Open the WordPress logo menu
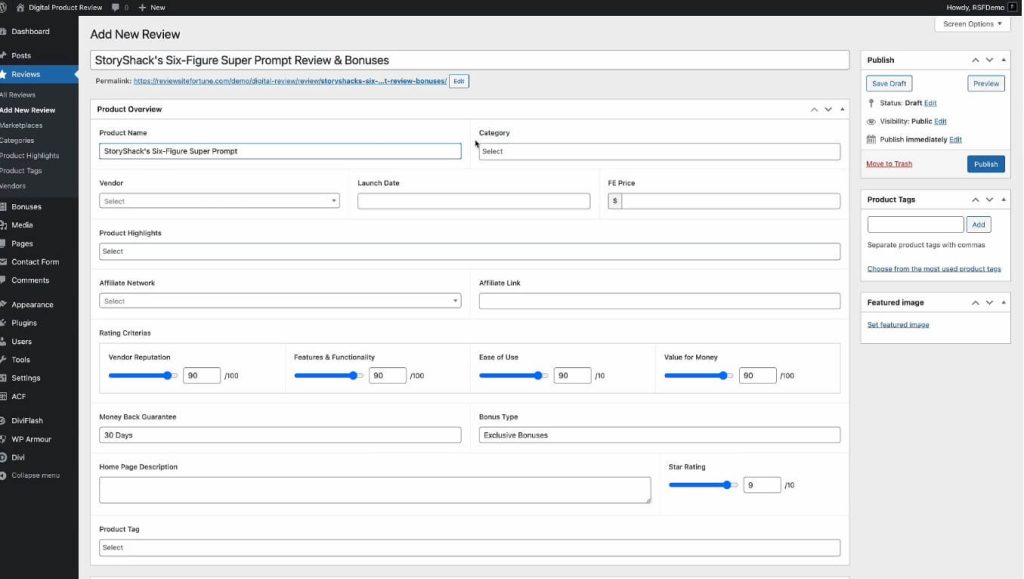The width and height of the screenshot is (1024, 579). pos(3,7)
